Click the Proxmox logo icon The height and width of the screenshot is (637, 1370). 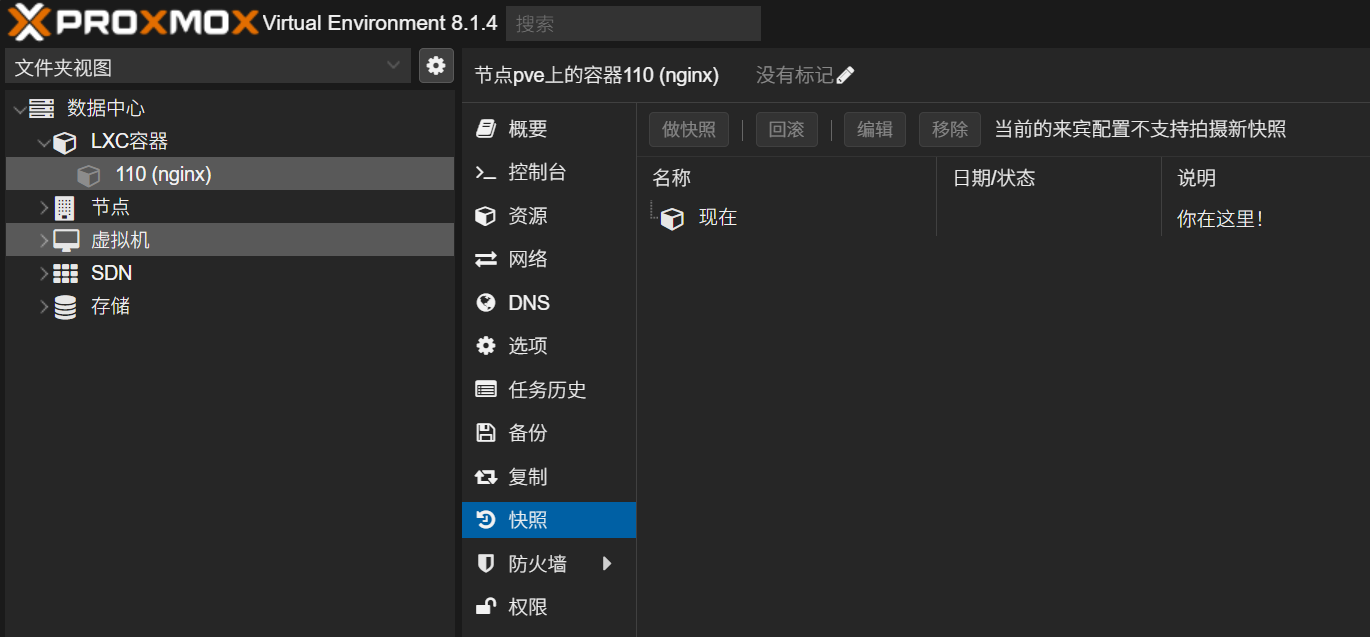[28, 21]
